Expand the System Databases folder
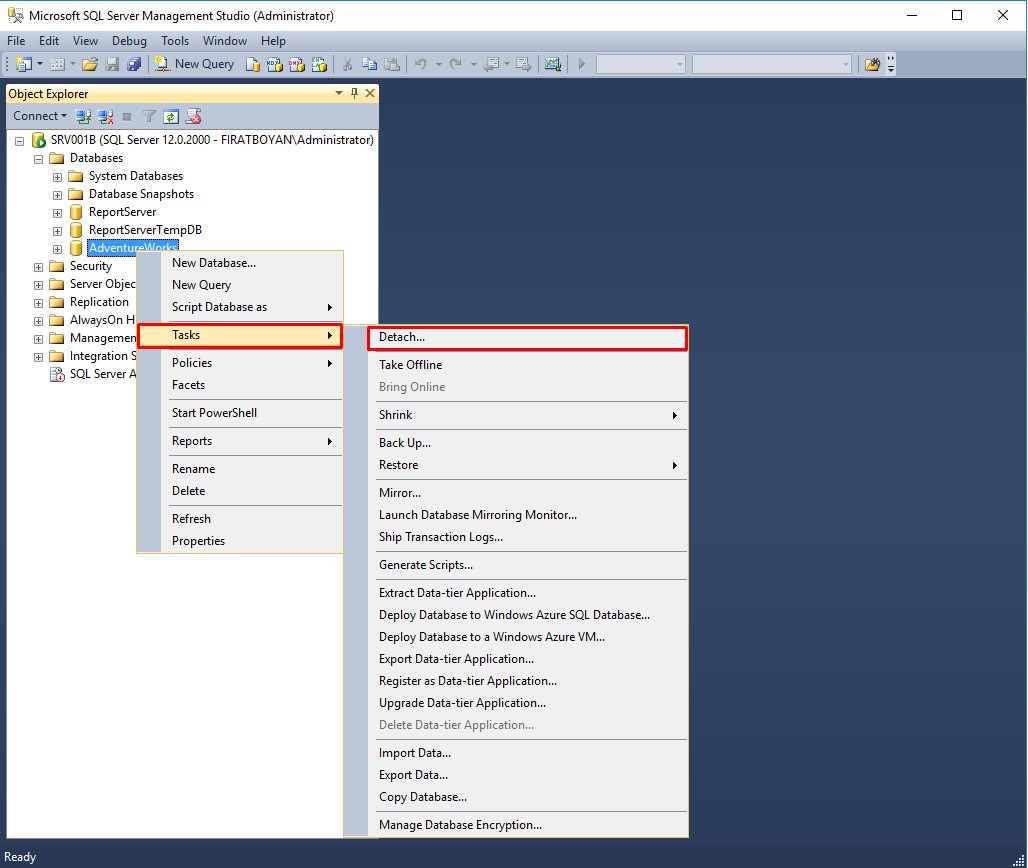 click(x=58, y=177)
